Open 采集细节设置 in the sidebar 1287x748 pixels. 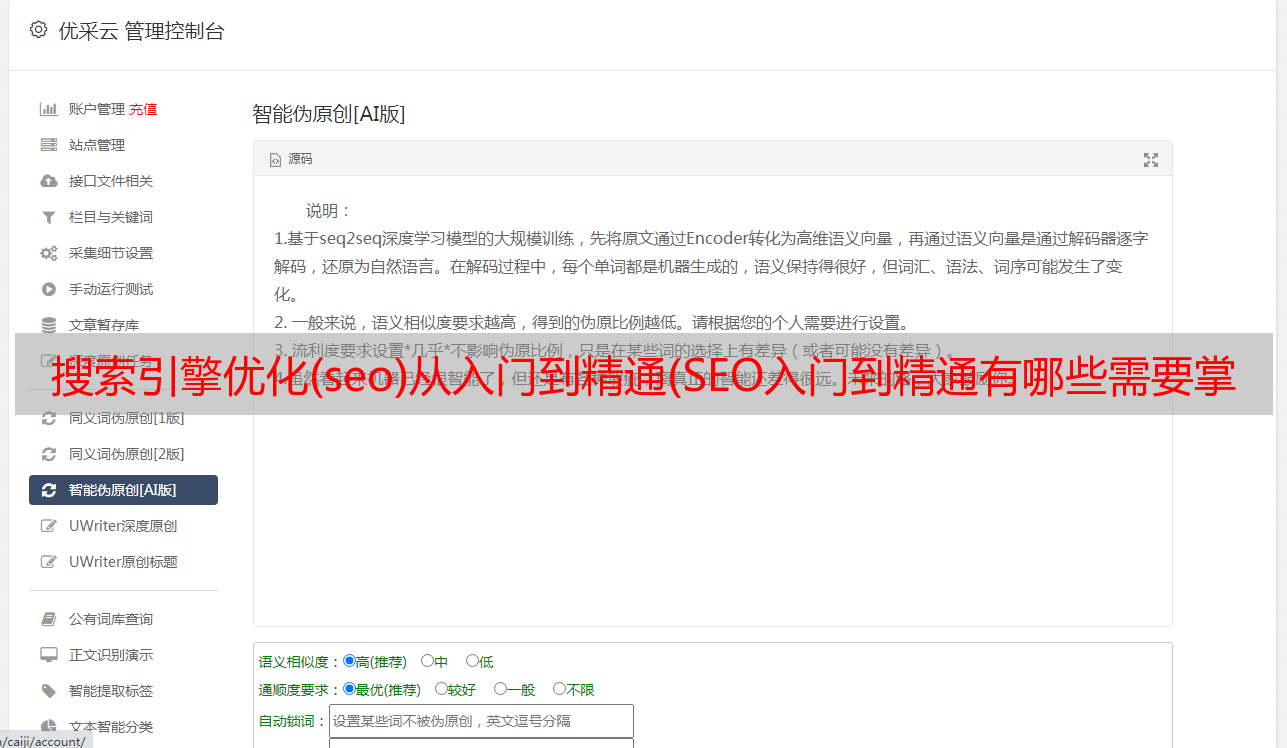click(111, 253)
